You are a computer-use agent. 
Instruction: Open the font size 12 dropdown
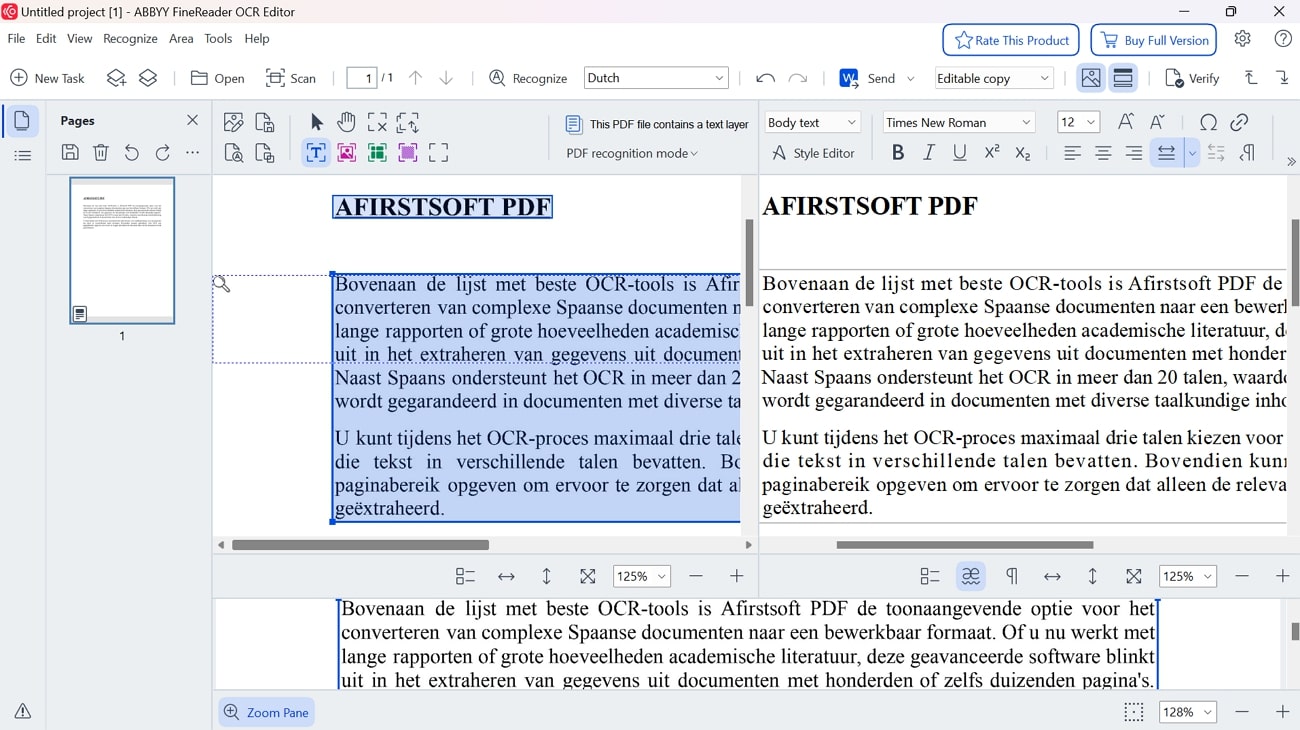(x=1079, y=122)
